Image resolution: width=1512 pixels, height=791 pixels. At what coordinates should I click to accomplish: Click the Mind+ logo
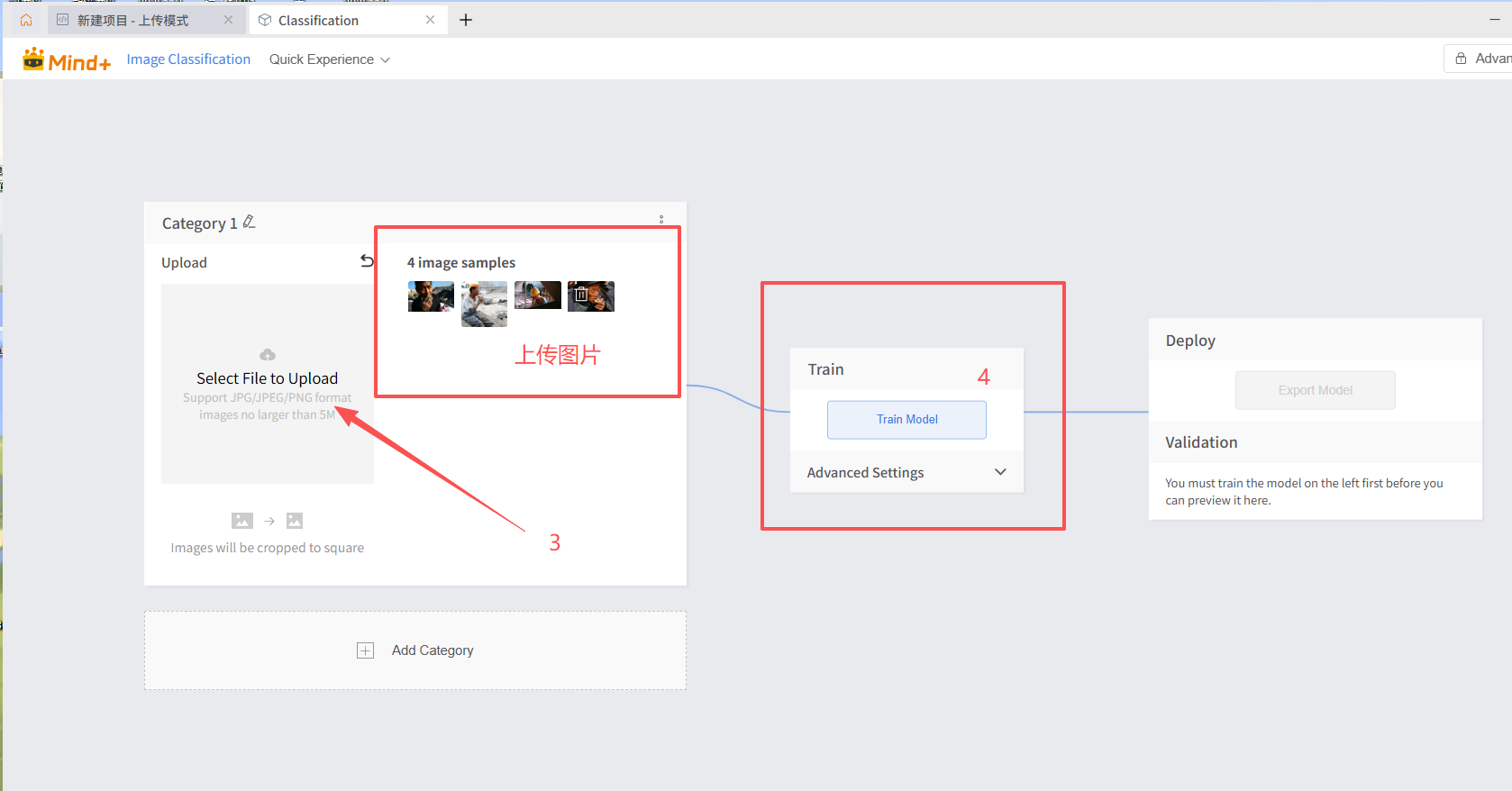tap(67, 60)
